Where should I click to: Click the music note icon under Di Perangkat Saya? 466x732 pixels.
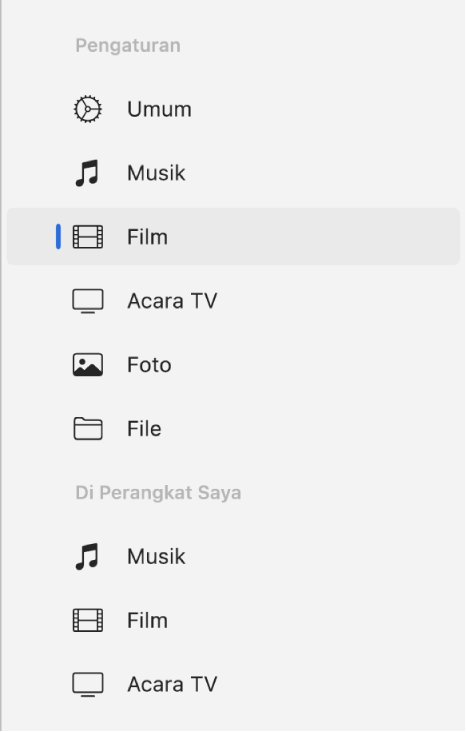87,556
